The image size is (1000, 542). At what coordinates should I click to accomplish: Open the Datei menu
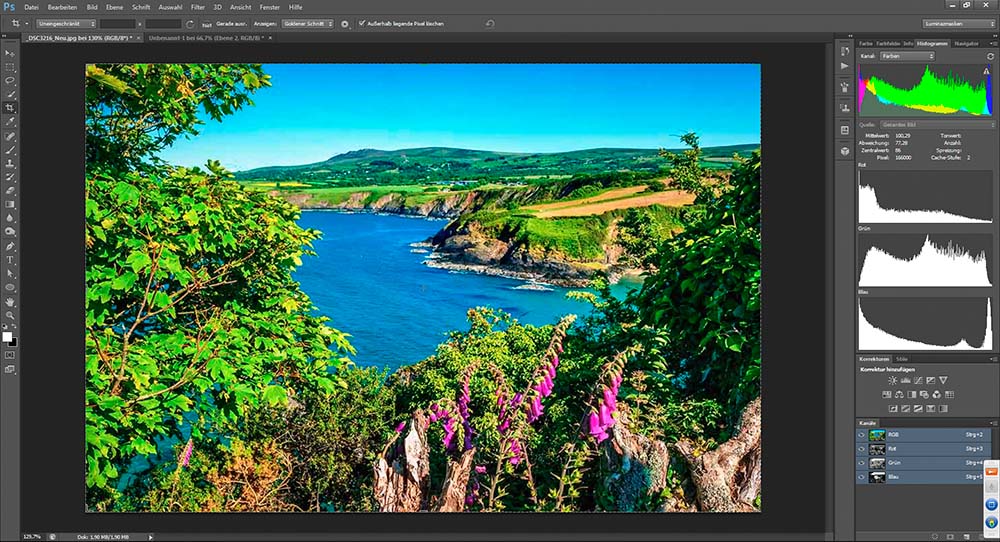(31, 7)
